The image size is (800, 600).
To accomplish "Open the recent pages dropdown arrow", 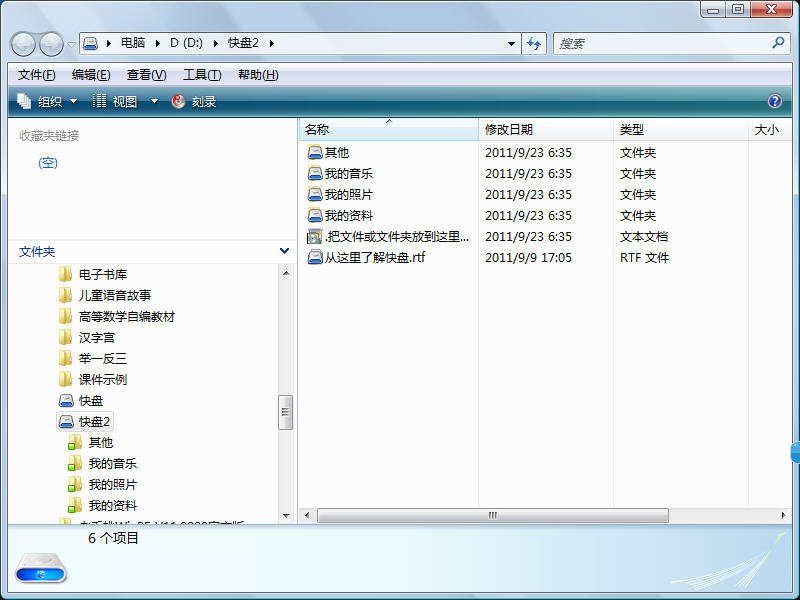I will click(x=71, y=44).
